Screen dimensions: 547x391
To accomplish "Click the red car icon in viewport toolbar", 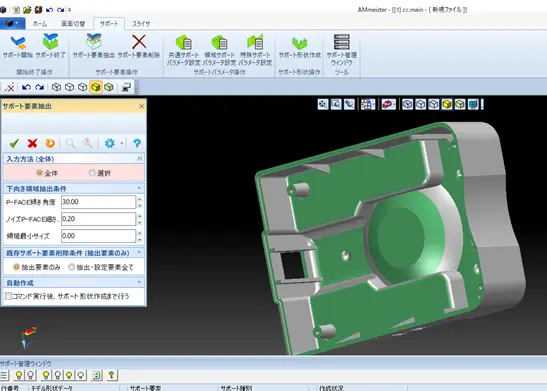I will [388, 104].
